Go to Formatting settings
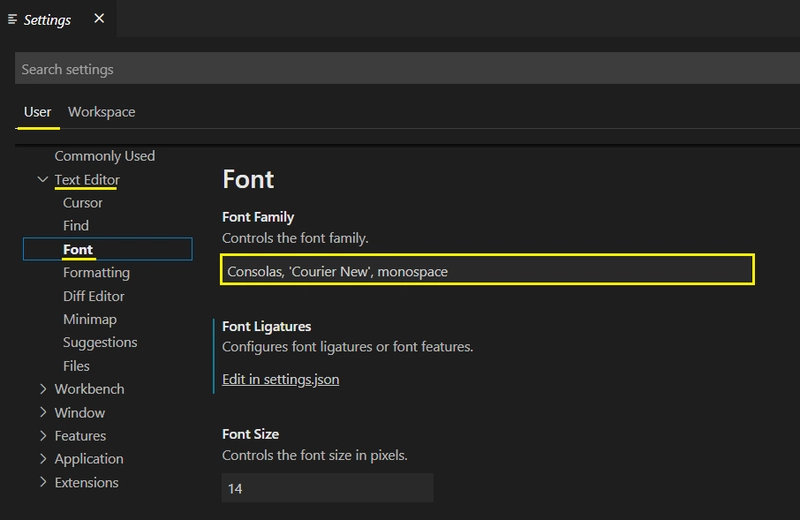Viewport: 800px width, 520px height. [96, 272]
